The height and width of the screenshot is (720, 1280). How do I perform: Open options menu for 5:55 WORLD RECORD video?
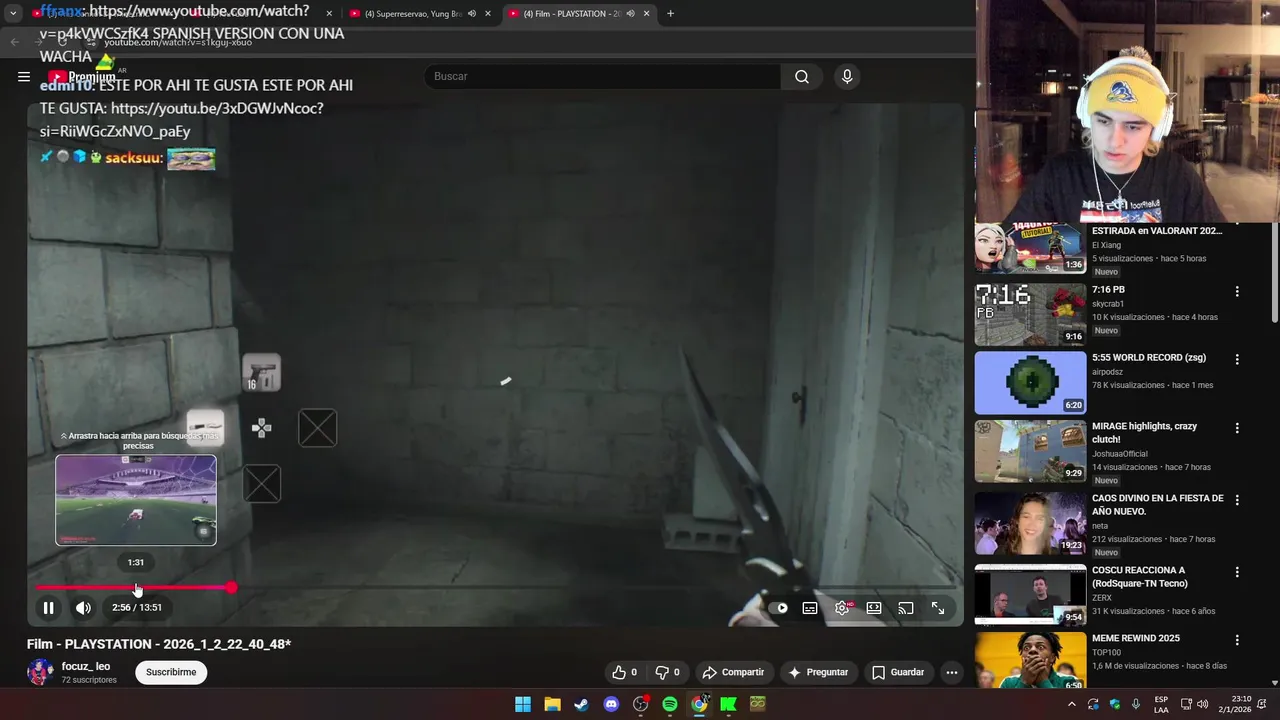pyautogui.click(x=1237, y=359)
